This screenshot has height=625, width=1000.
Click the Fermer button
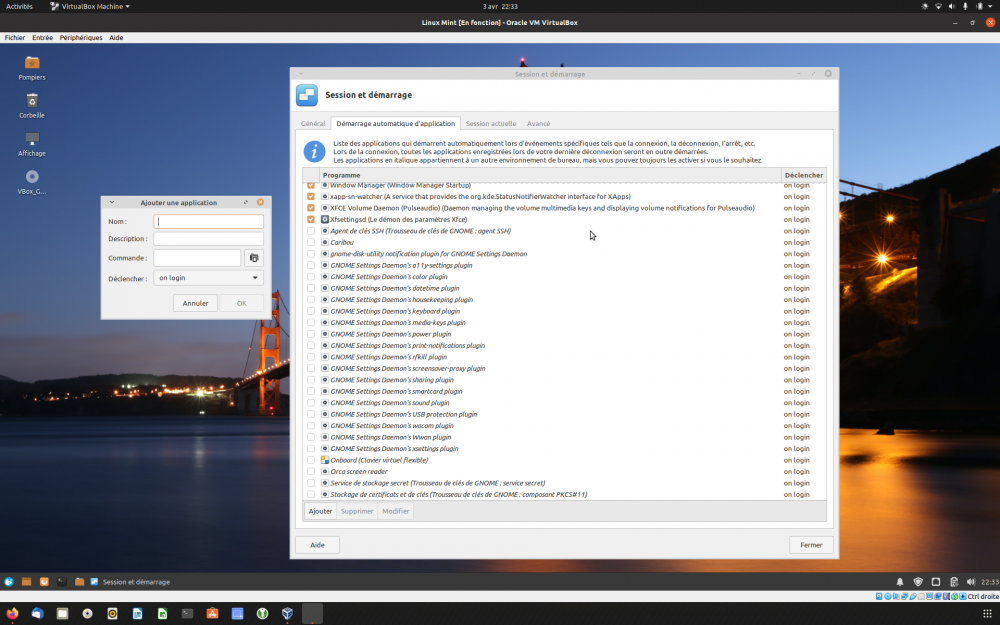point(811,545)
